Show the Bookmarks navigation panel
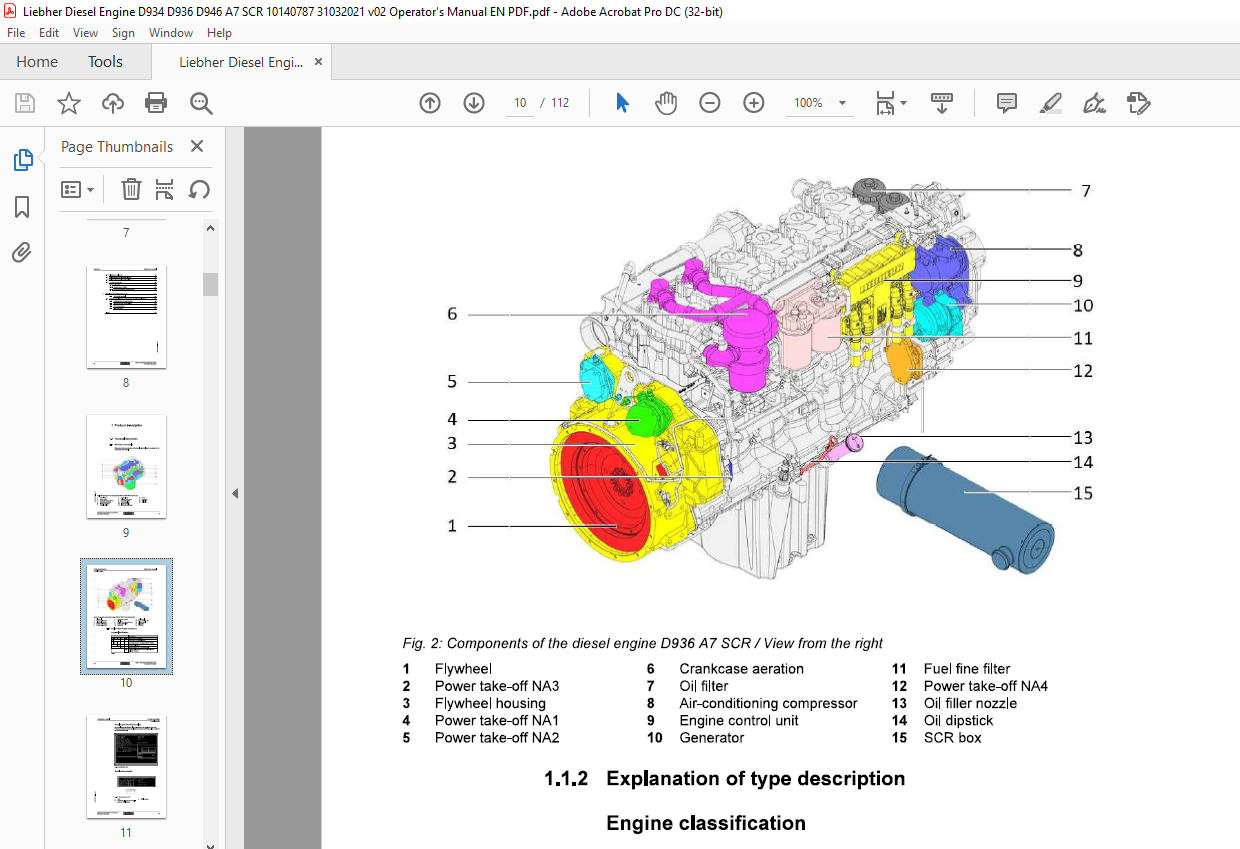1240x849 pixels. click(22, 207)
